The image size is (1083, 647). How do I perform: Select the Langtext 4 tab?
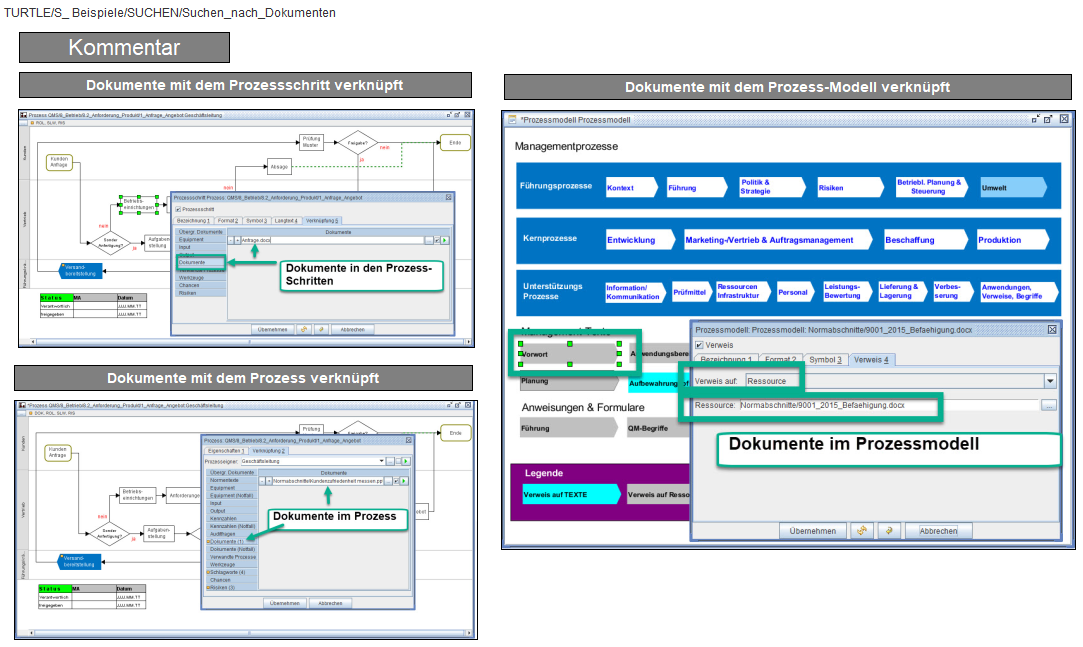pos(286,220)
